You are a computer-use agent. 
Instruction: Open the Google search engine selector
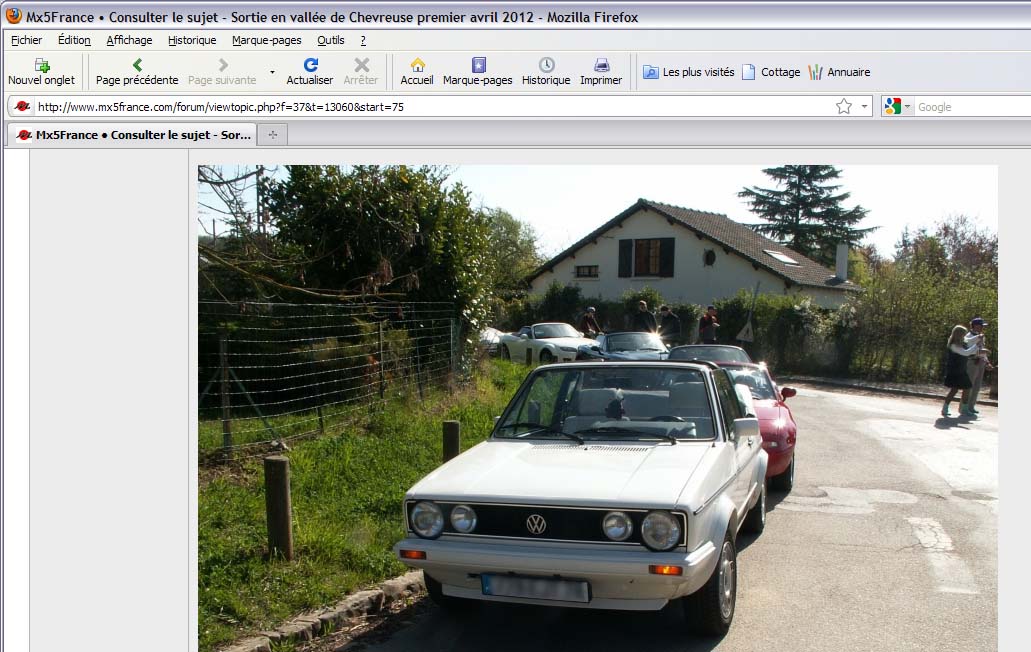[898, 106]
